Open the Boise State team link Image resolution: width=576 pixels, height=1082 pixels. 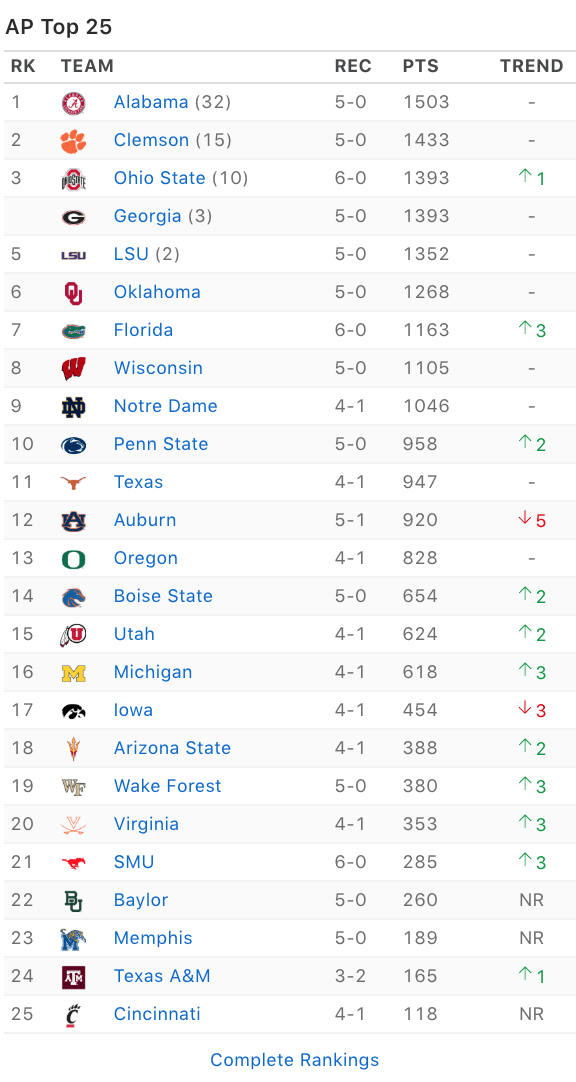[163, 596]
